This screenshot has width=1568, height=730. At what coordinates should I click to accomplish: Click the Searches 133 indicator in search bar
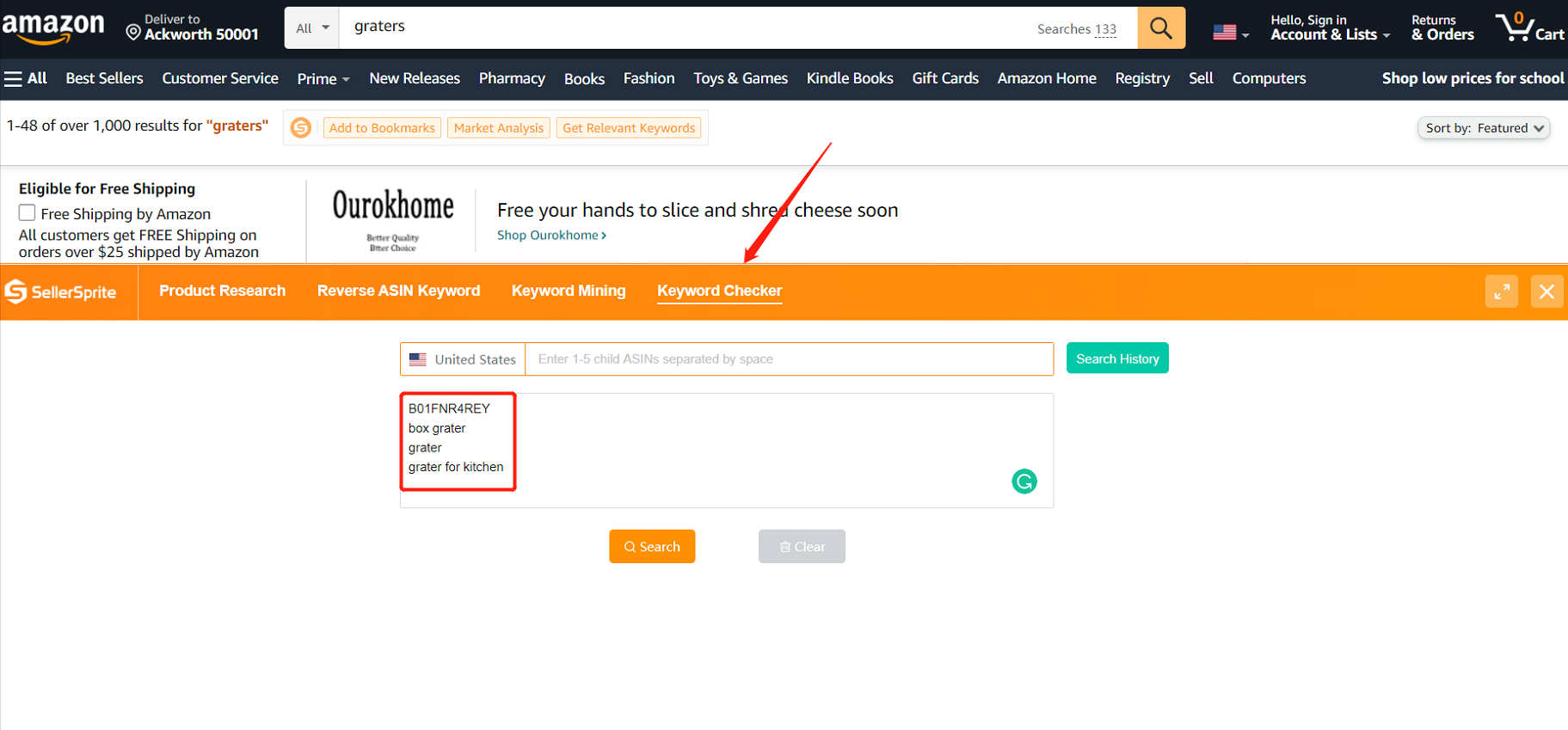[1077, 29]
